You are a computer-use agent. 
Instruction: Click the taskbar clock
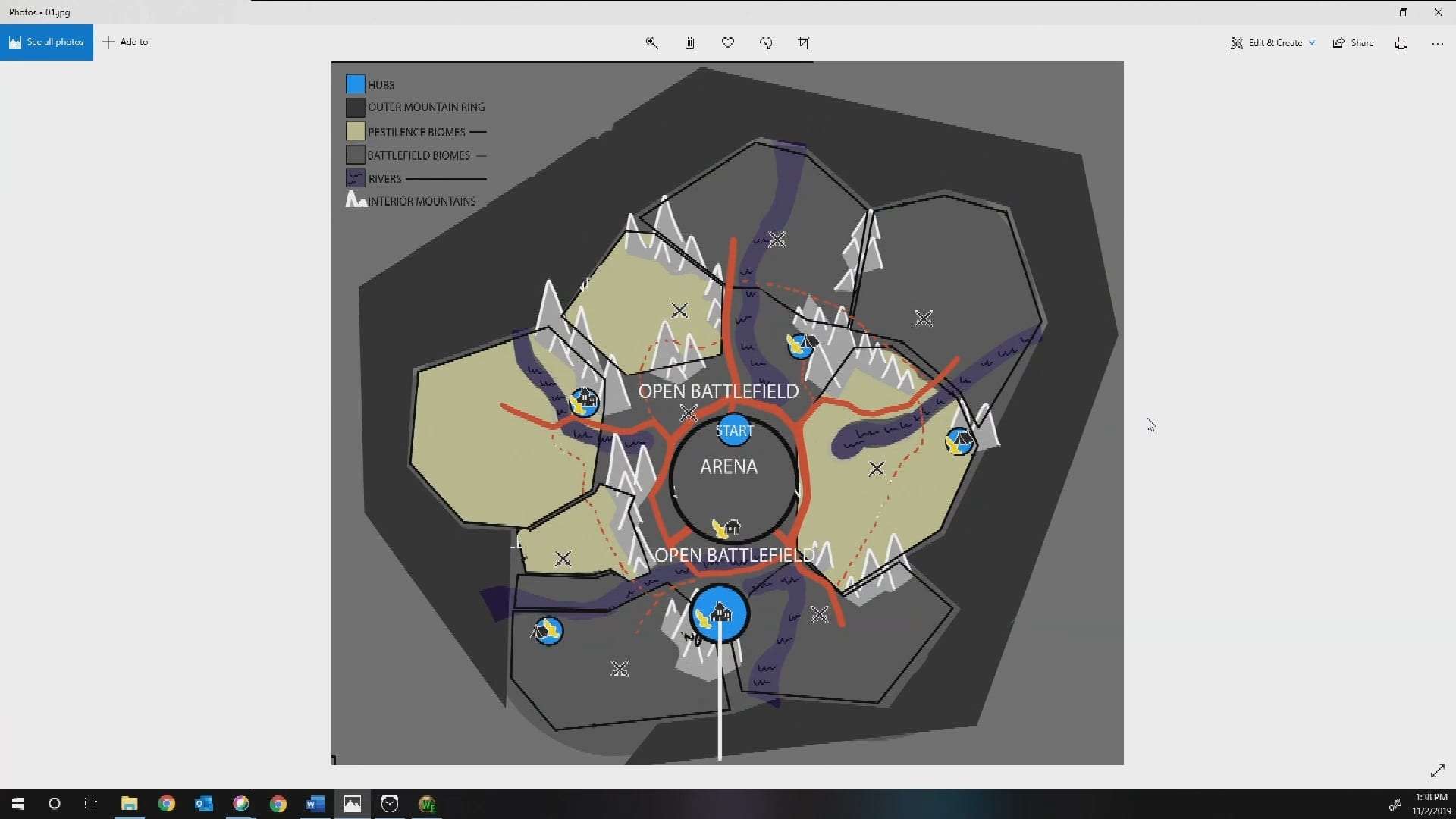coord(1430,804)
